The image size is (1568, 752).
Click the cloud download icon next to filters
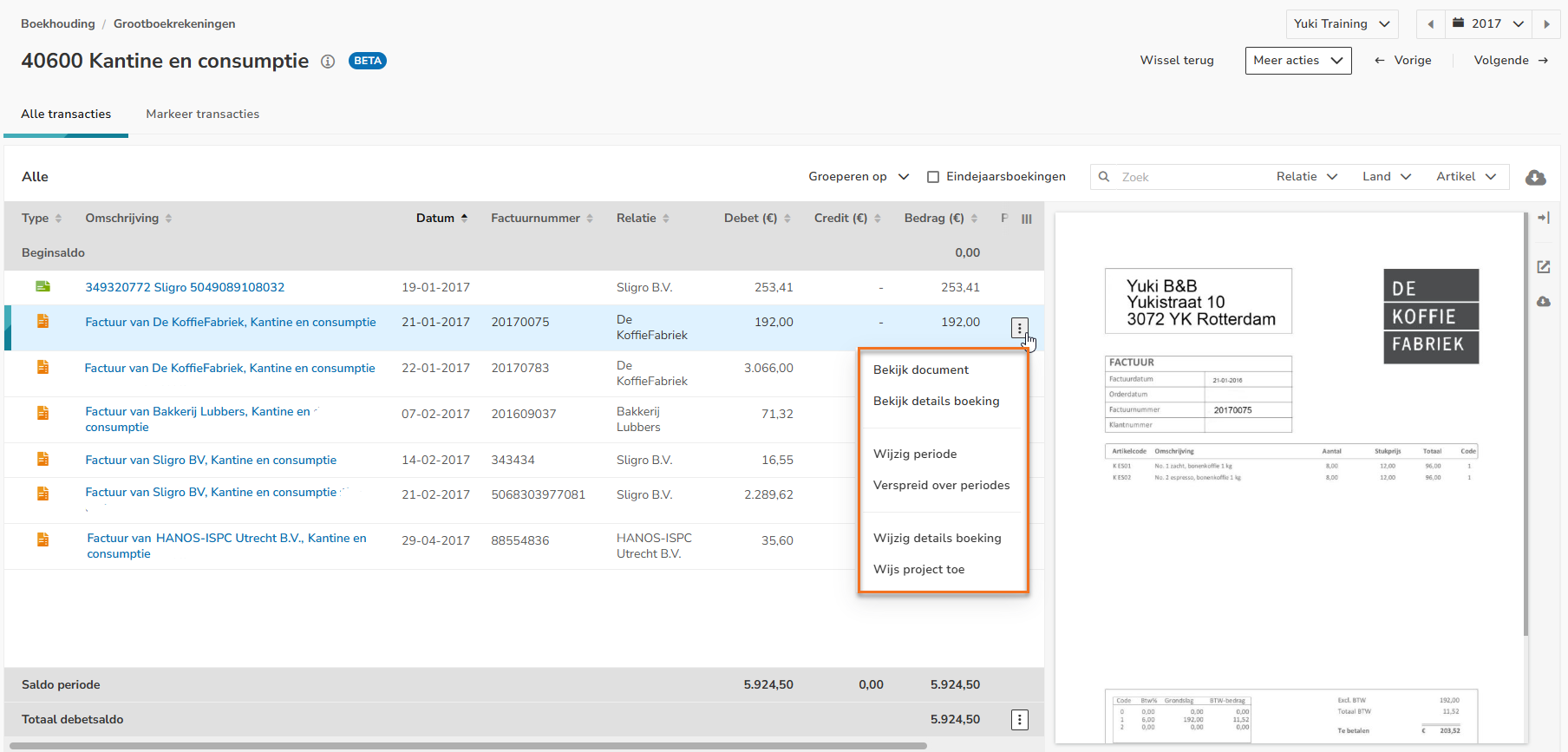[x=1535, y=177]
